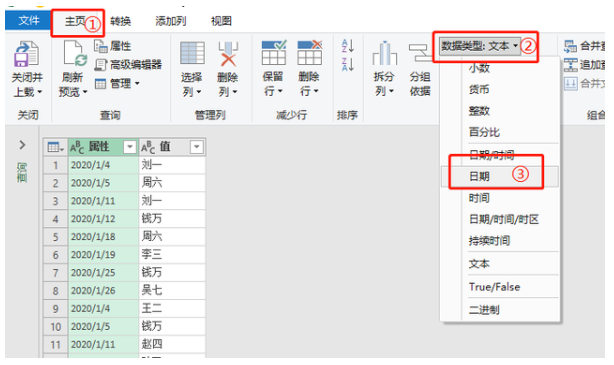
Task: Switch to the 添加列 tab
Action: coord(171,21)
